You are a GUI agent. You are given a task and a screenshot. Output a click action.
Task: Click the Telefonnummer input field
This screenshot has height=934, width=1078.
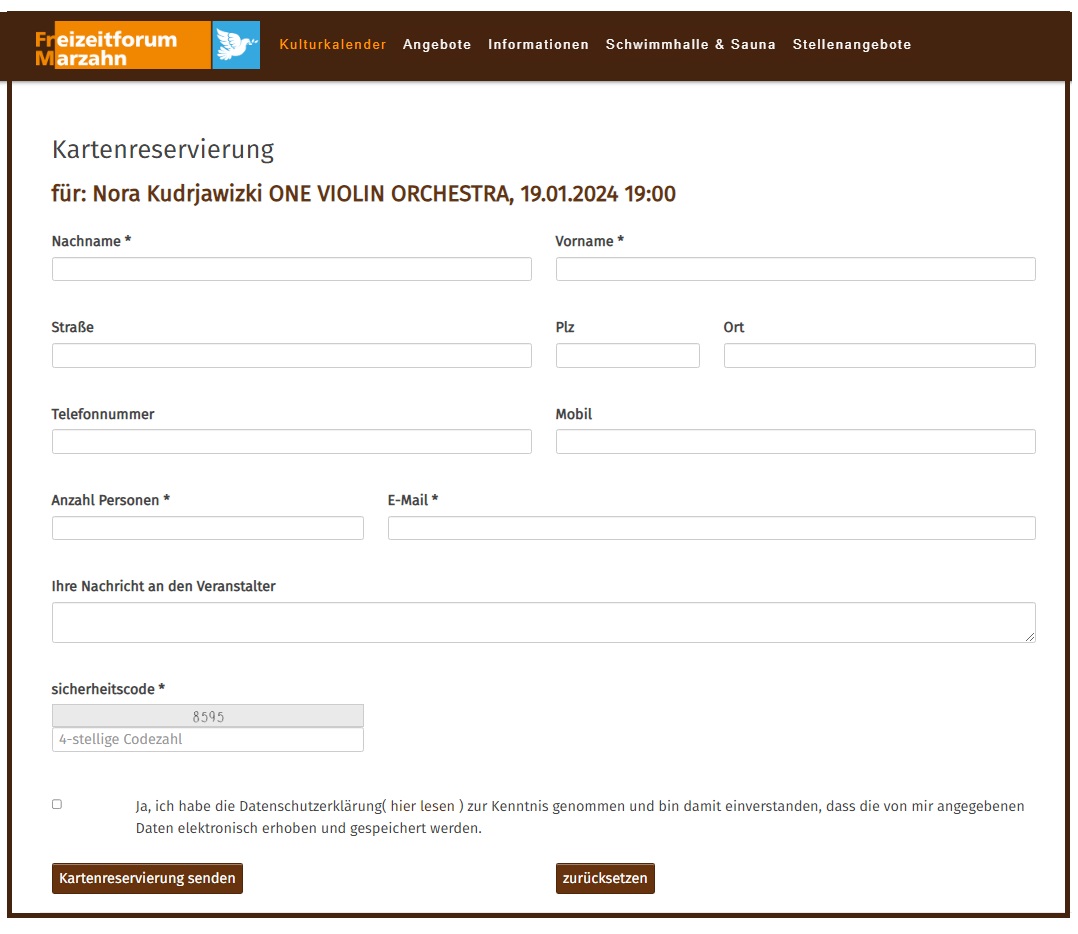click(x=292, y=442)
